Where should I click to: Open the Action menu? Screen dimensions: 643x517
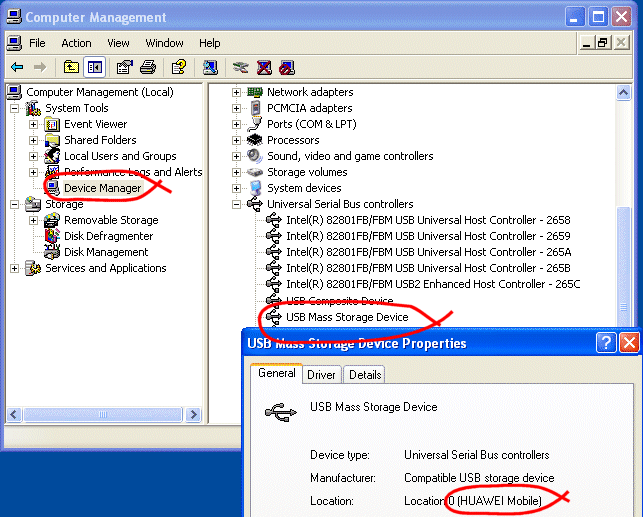[x=76, y=43]
